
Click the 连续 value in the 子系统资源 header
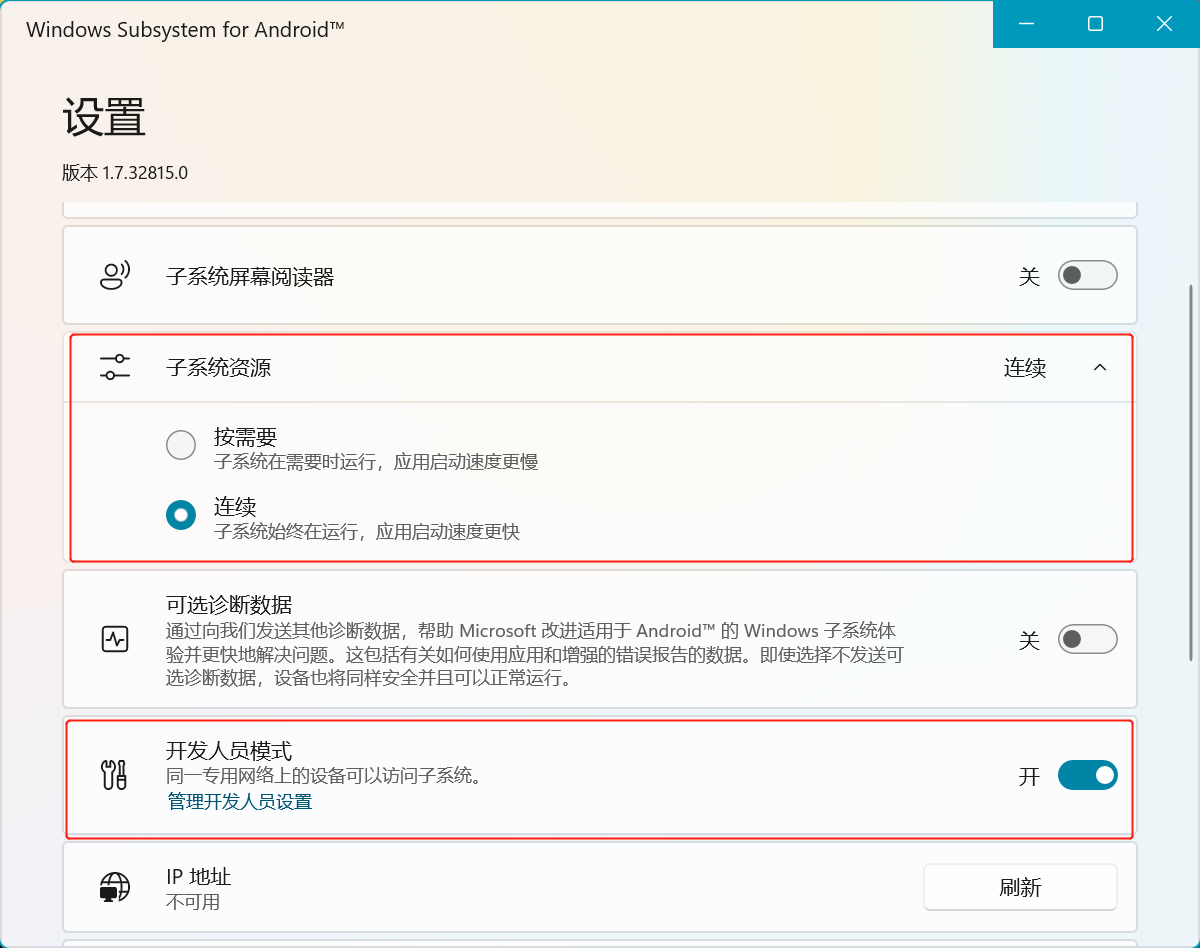tap(1025, 368)
